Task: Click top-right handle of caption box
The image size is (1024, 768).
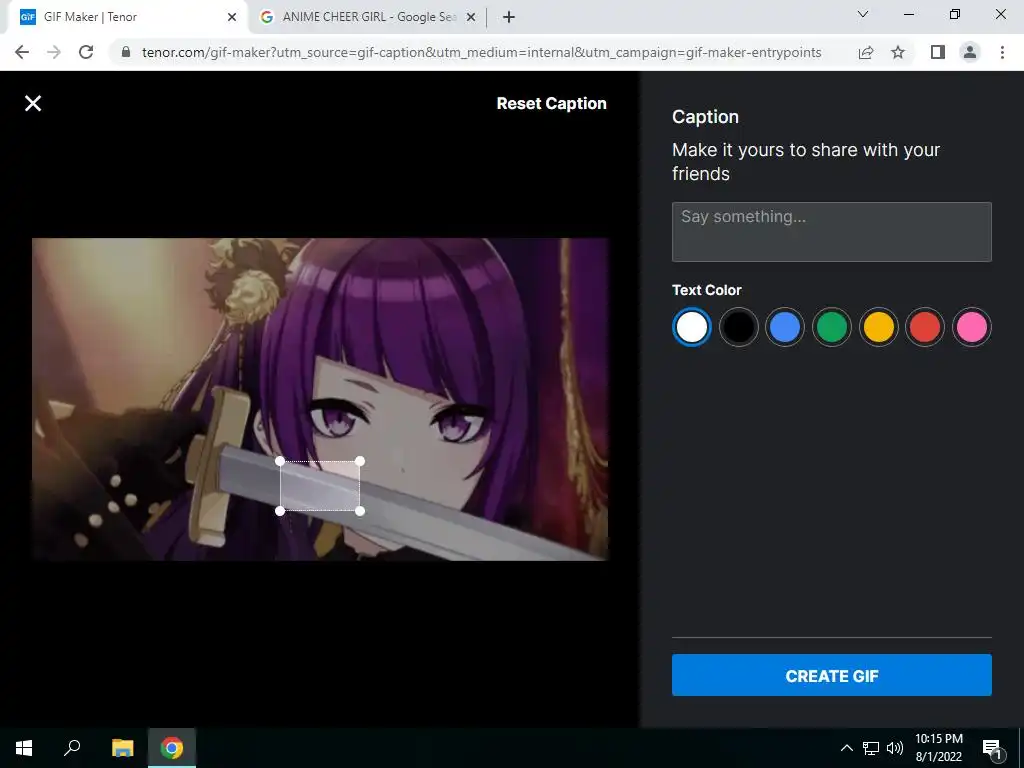Action: click(x=360, y=461)
